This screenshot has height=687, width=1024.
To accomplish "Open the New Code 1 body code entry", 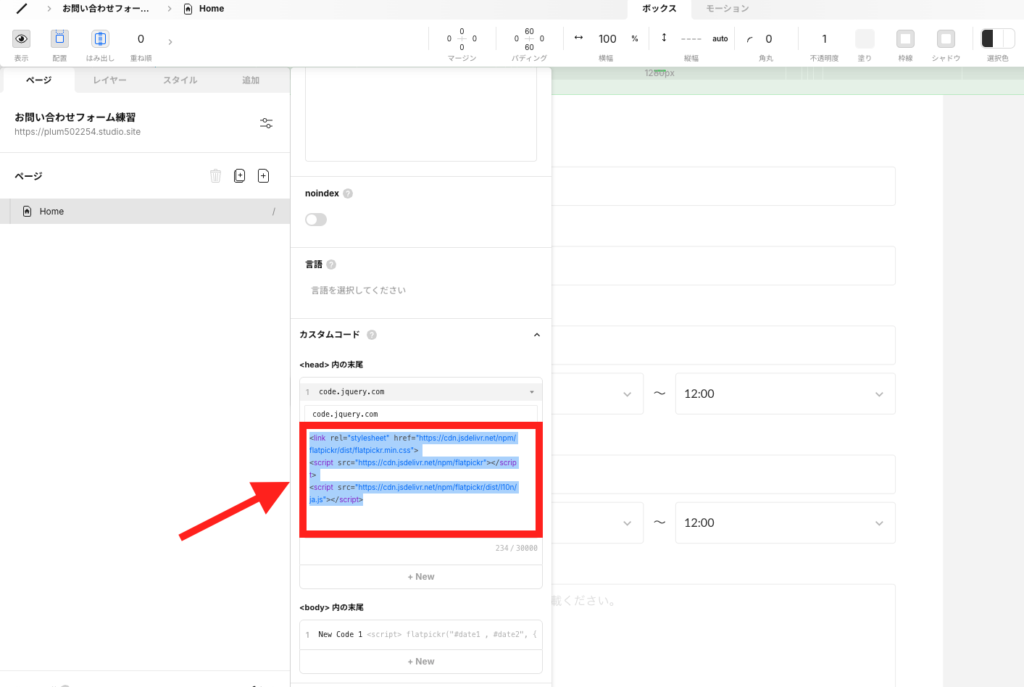I will (x=421, y=634).
